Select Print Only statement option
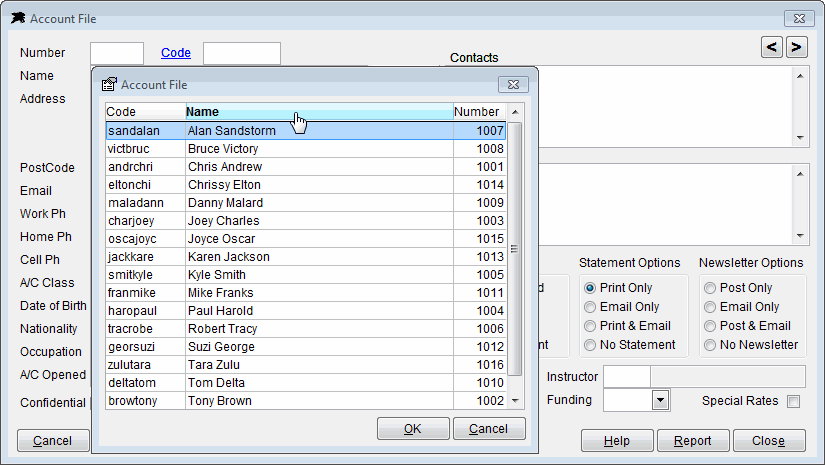 590,288
